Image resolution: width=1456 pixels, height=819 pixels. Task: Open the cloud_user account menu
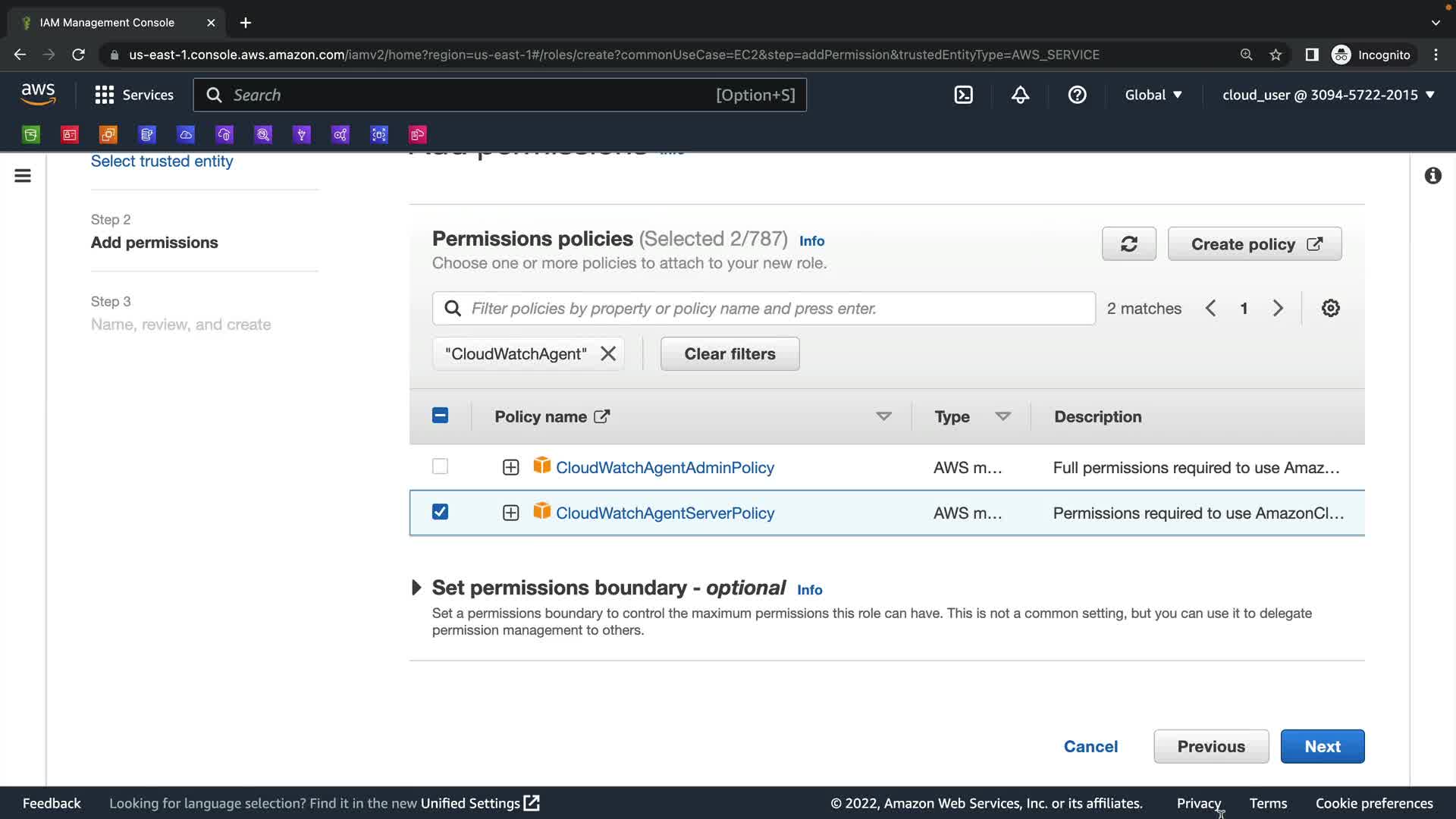pyautogui.click(x=1328, y=95)
